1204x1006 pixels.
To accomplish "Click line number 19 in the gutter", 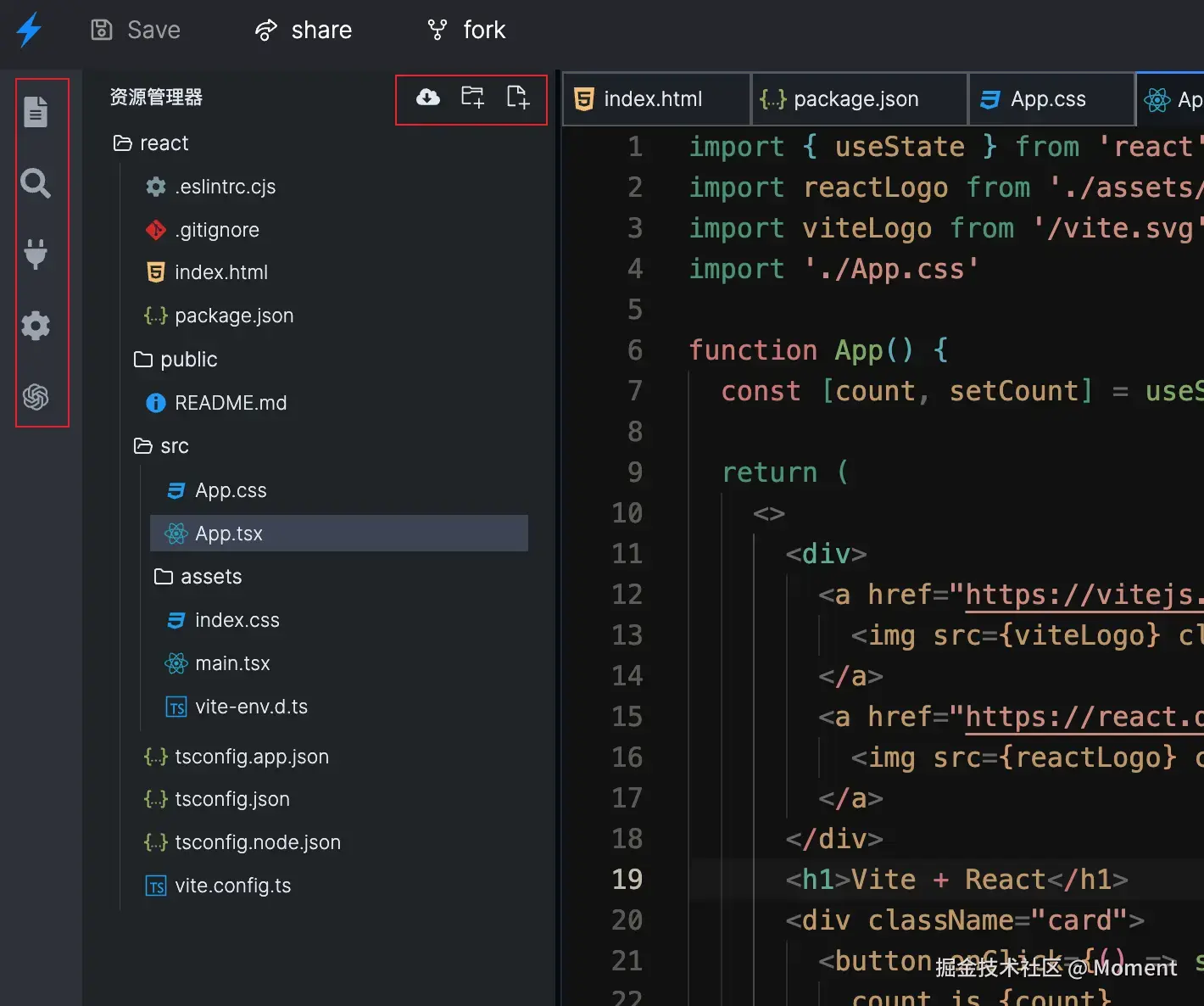I will click(627, 880).
